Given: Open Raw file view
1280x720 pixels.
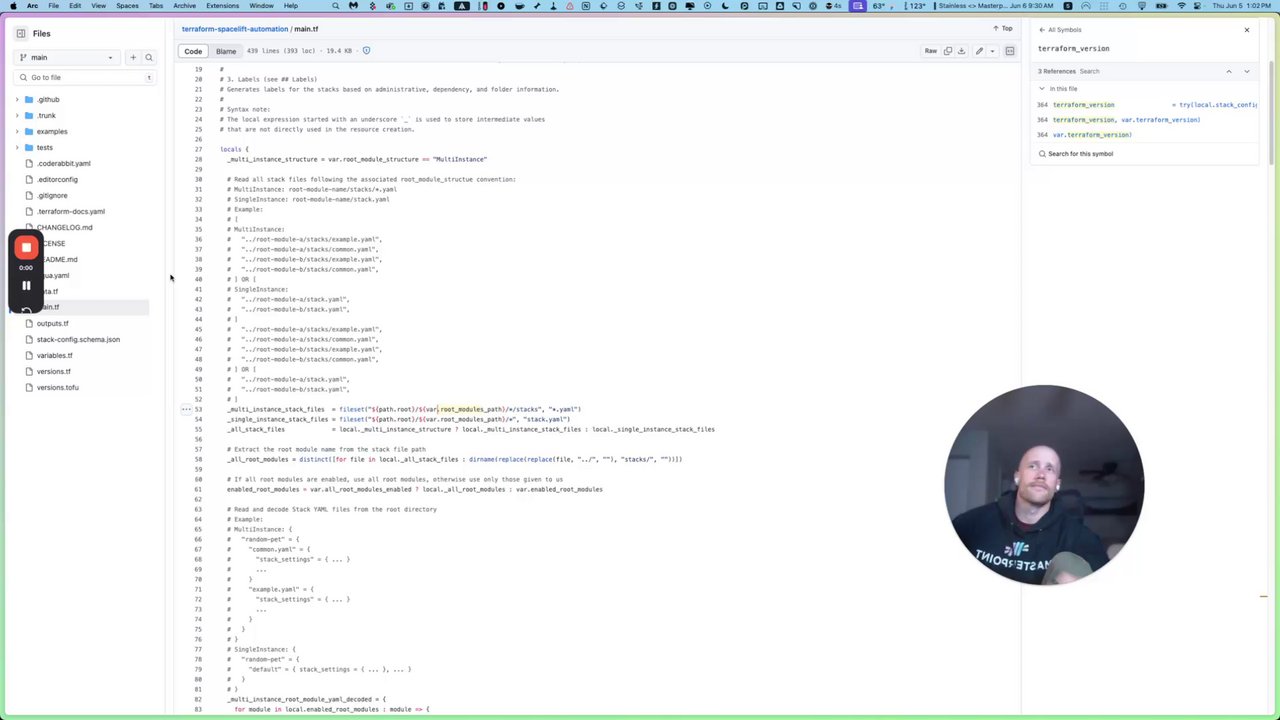Looking at the screenshot, I should click(x=931, y=51).
